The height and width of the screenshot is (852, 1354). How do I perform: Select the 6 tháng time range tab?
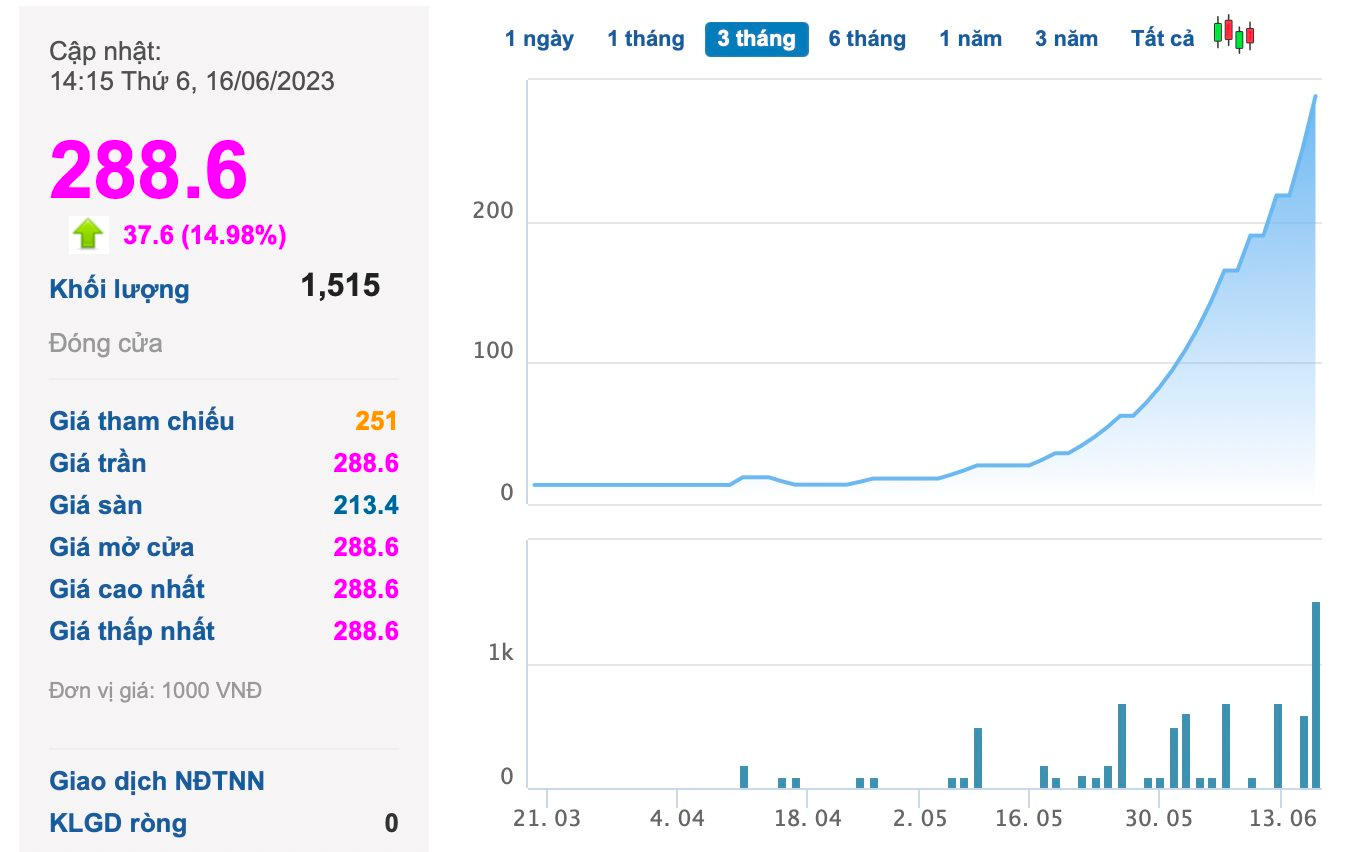[867, 39]
